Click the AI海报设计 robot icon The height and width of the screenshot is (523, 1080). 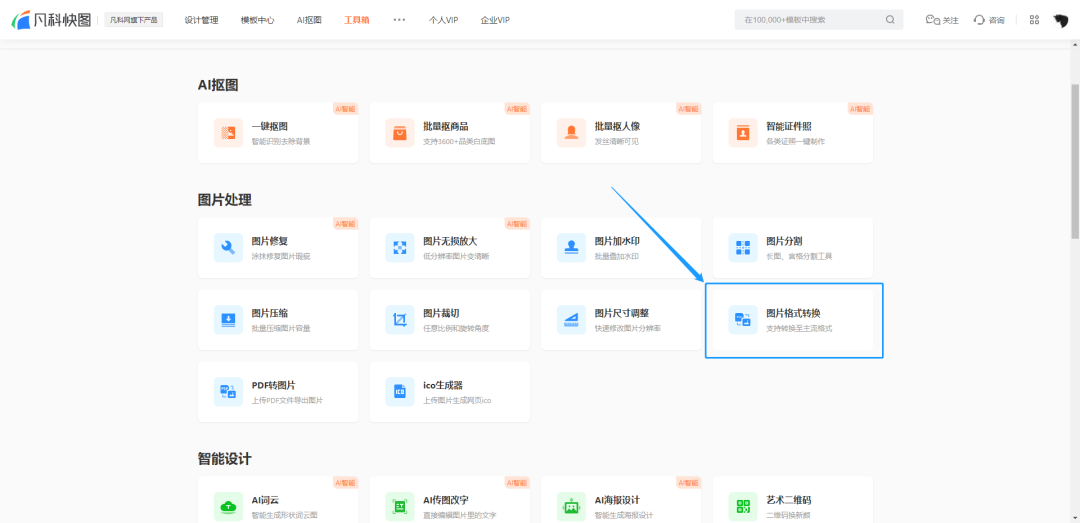pos(571,506)
